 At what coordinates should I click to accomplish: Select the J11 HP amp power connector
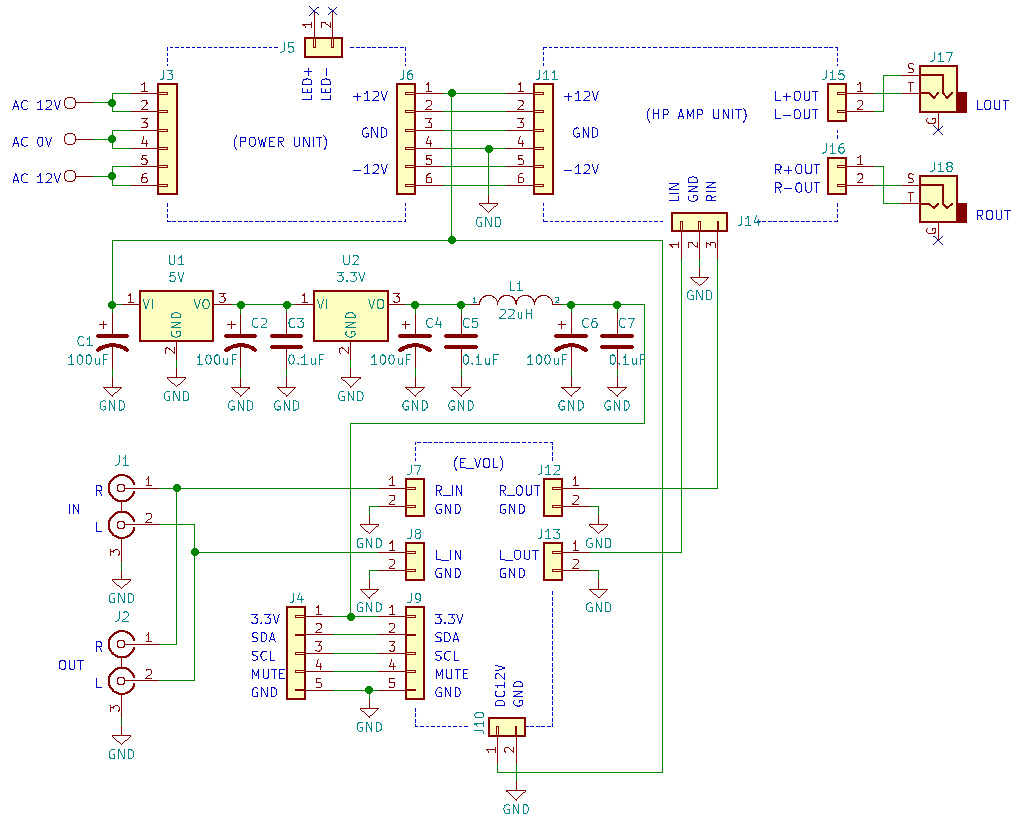coord(543,139)
